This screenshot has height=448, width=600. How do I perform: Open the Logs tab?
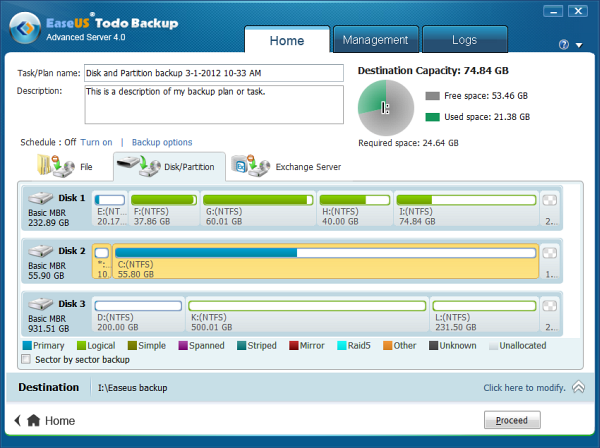click(x=465, y=40)
